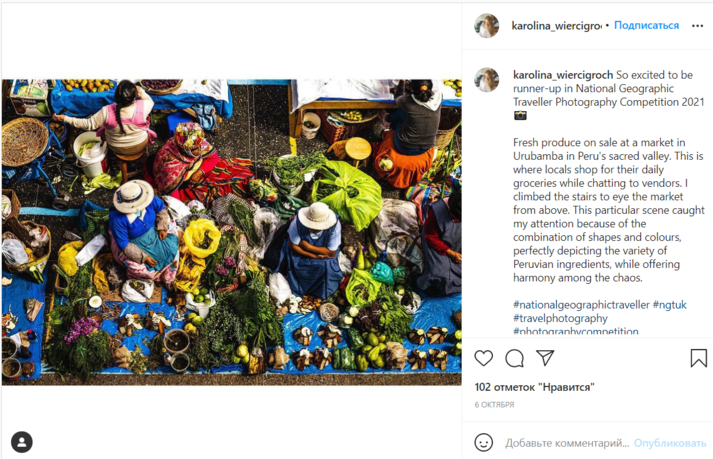Viewport: 713px width, 459px height.
Task: View the 102 отметок "Нравится" likes list
Action: coord(534,387)
